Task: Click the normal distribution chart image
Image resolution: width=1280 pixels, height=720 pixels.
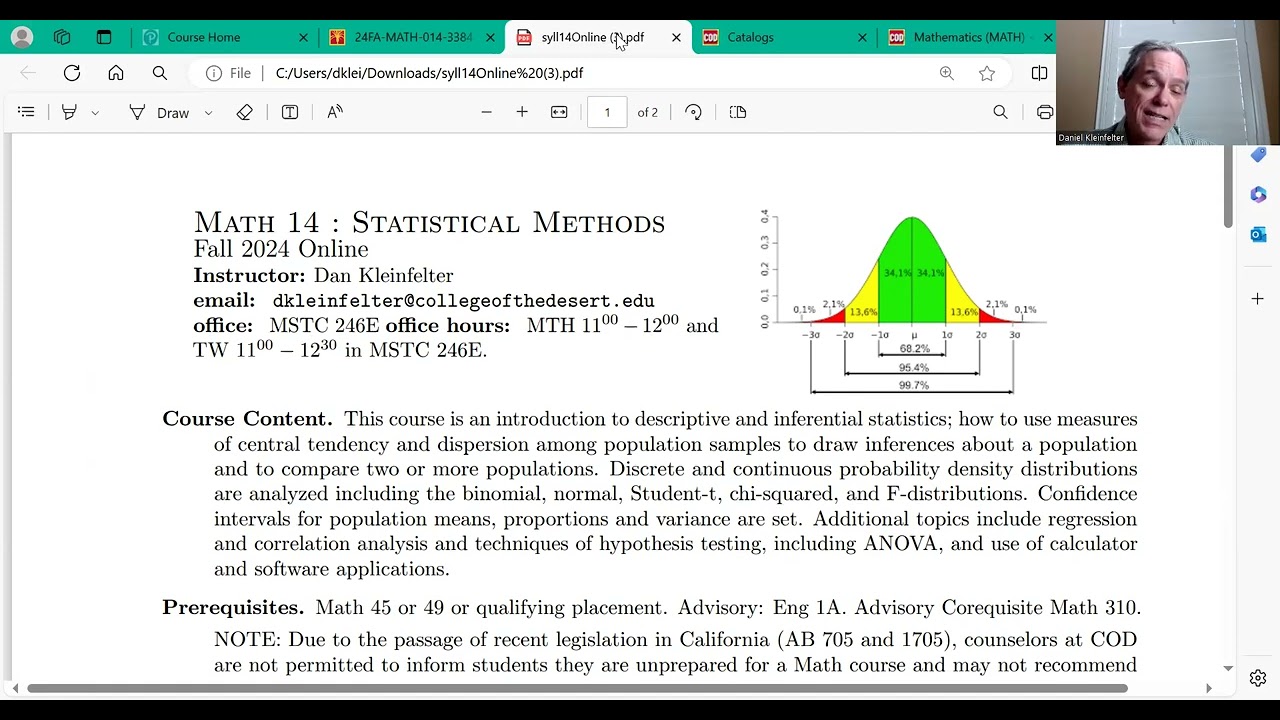Action: pyautogui.click(x=903, y=301)
